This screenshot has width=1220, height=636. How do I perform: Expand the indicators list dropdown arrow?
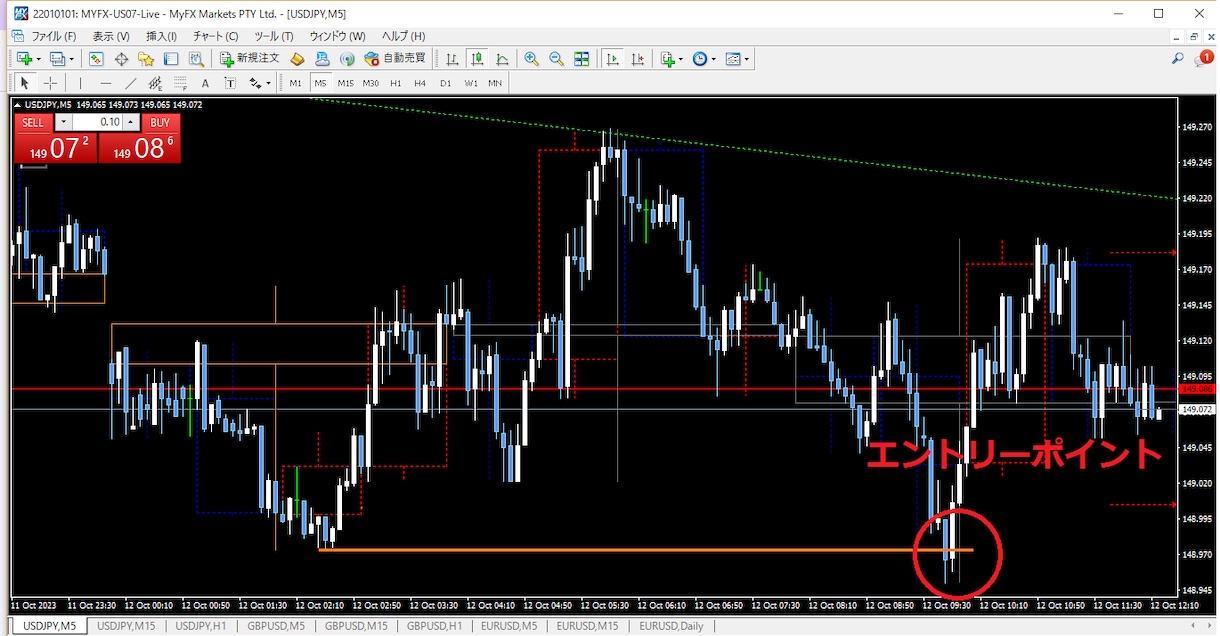tap(682, 59)
